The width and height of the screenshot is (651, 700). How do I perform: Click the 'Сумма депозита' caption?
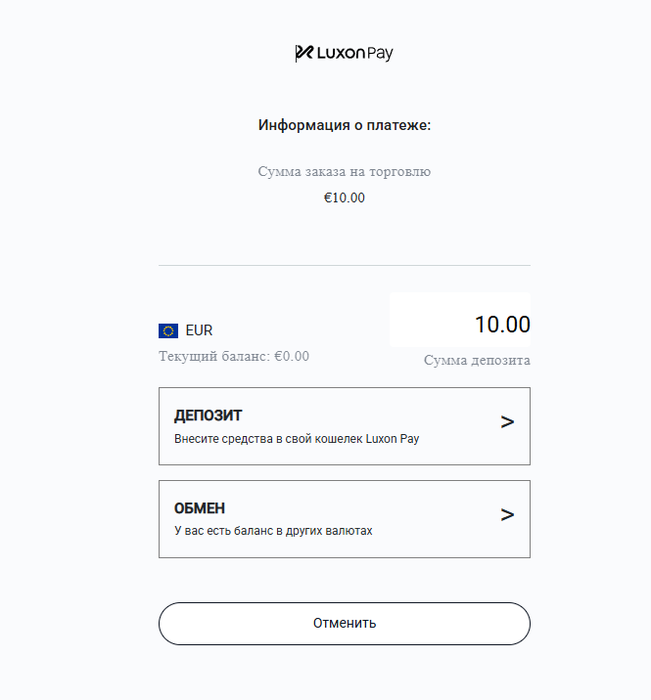(477, 360)
